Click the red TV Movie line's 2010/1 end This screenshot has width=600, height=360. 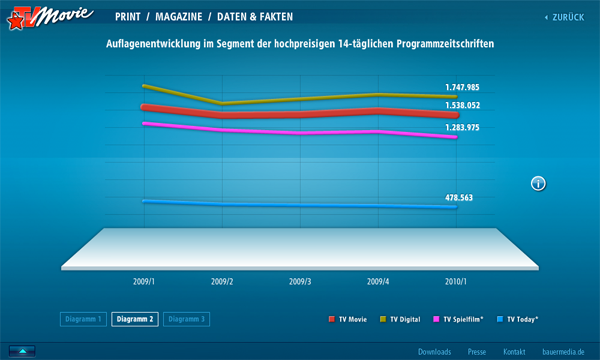pyautogui.click(x=455, y=115)
